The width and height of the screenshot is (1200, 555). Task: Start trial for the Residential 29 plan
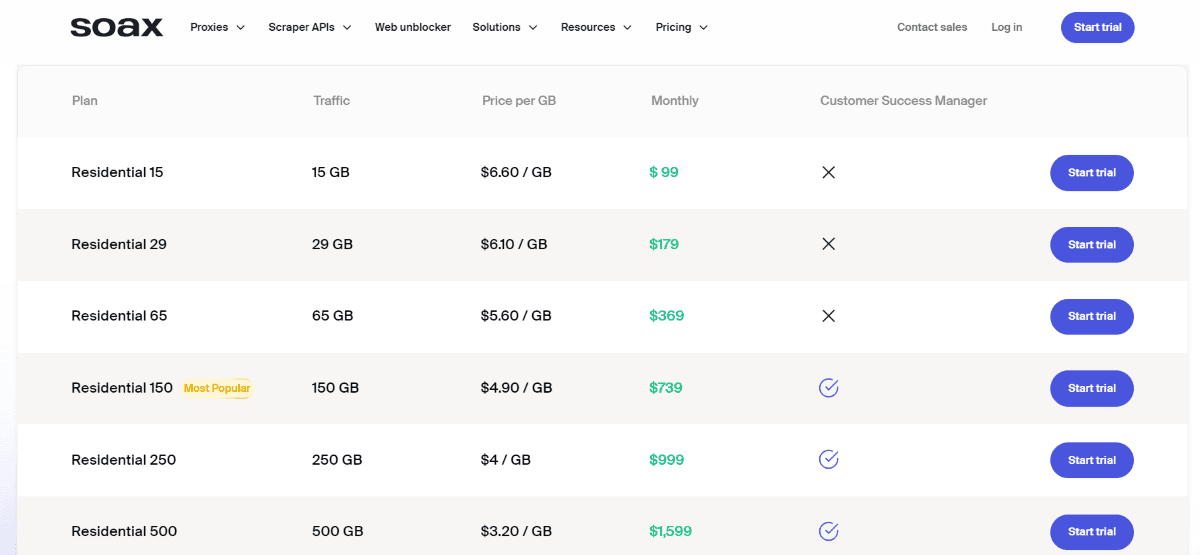pos(1092,245)
